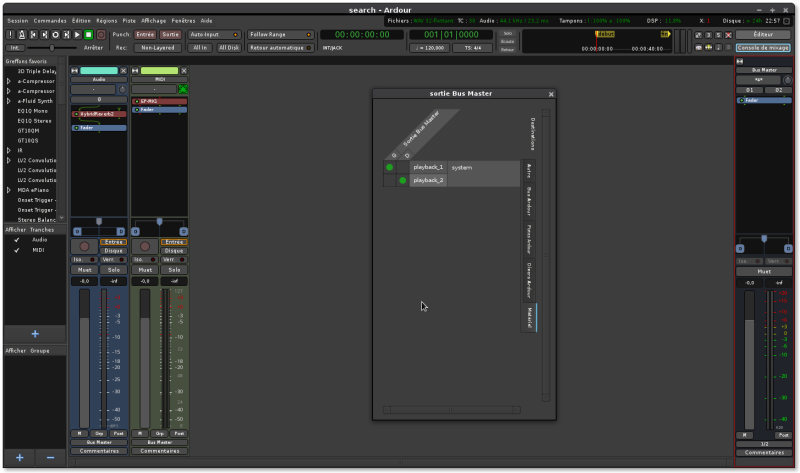Screen dimensions: 800x473
Task: Click the début marker in mini timeline
Action: 605,34
